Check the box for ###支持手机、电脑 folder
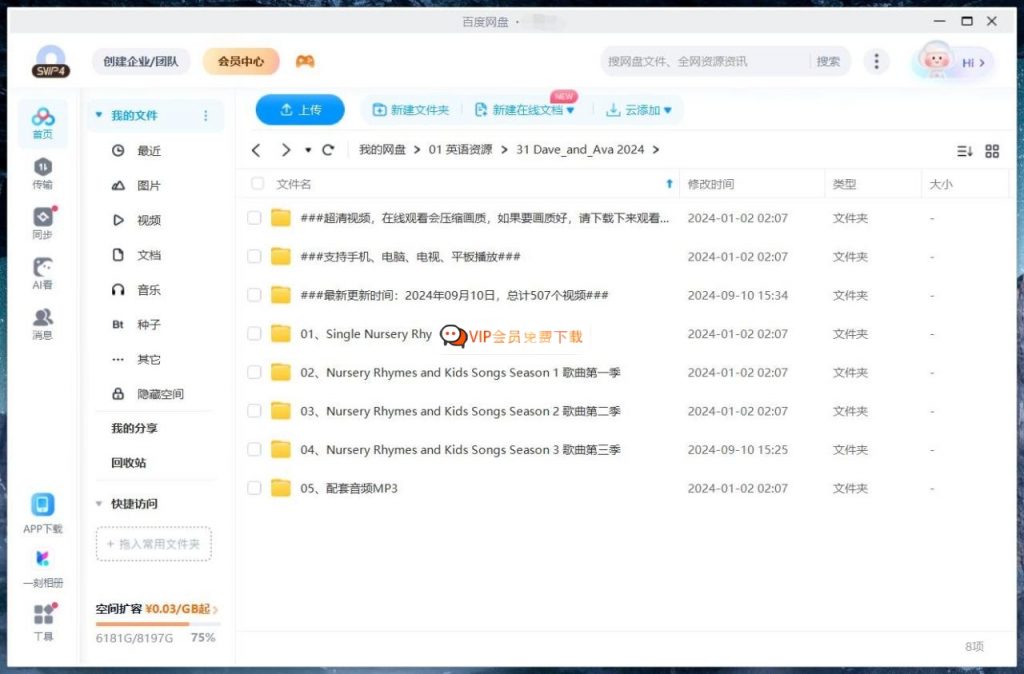Viewport: 1024px width, 674px height. coord(254,256)
